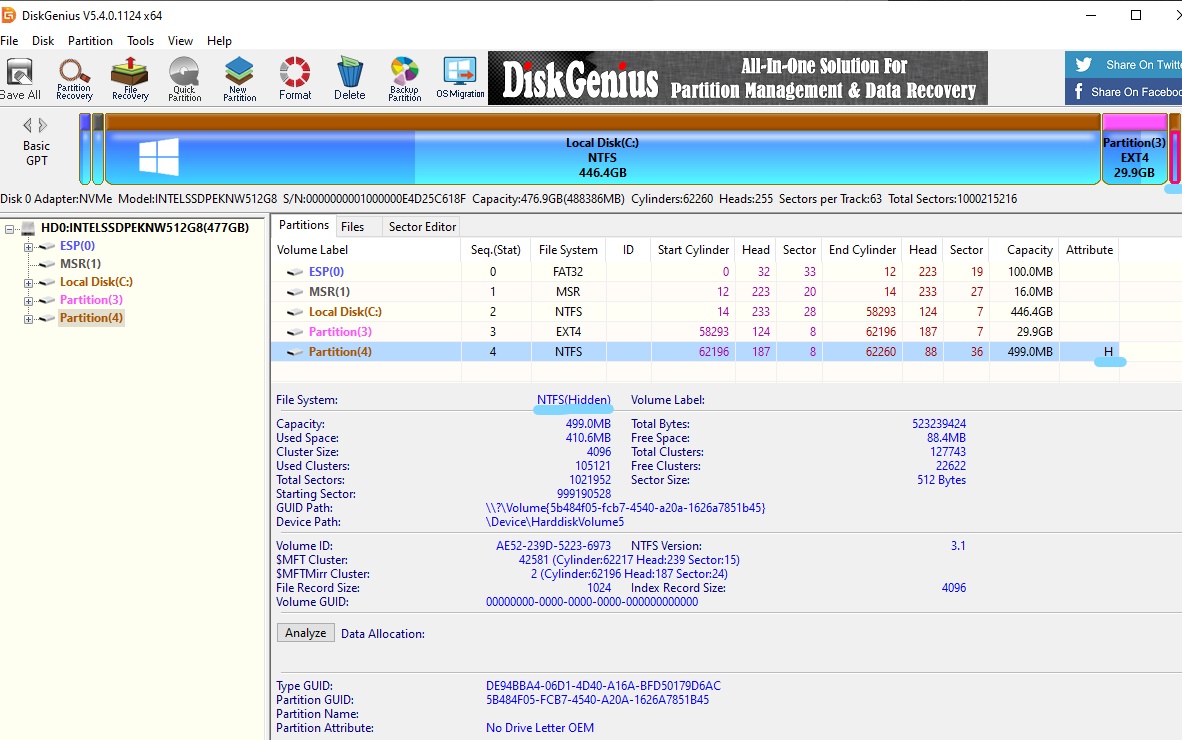The width and height of the screenshot is (1182, 740).
Task: Select the MSR block in the disk map
Action: [98, 149]
